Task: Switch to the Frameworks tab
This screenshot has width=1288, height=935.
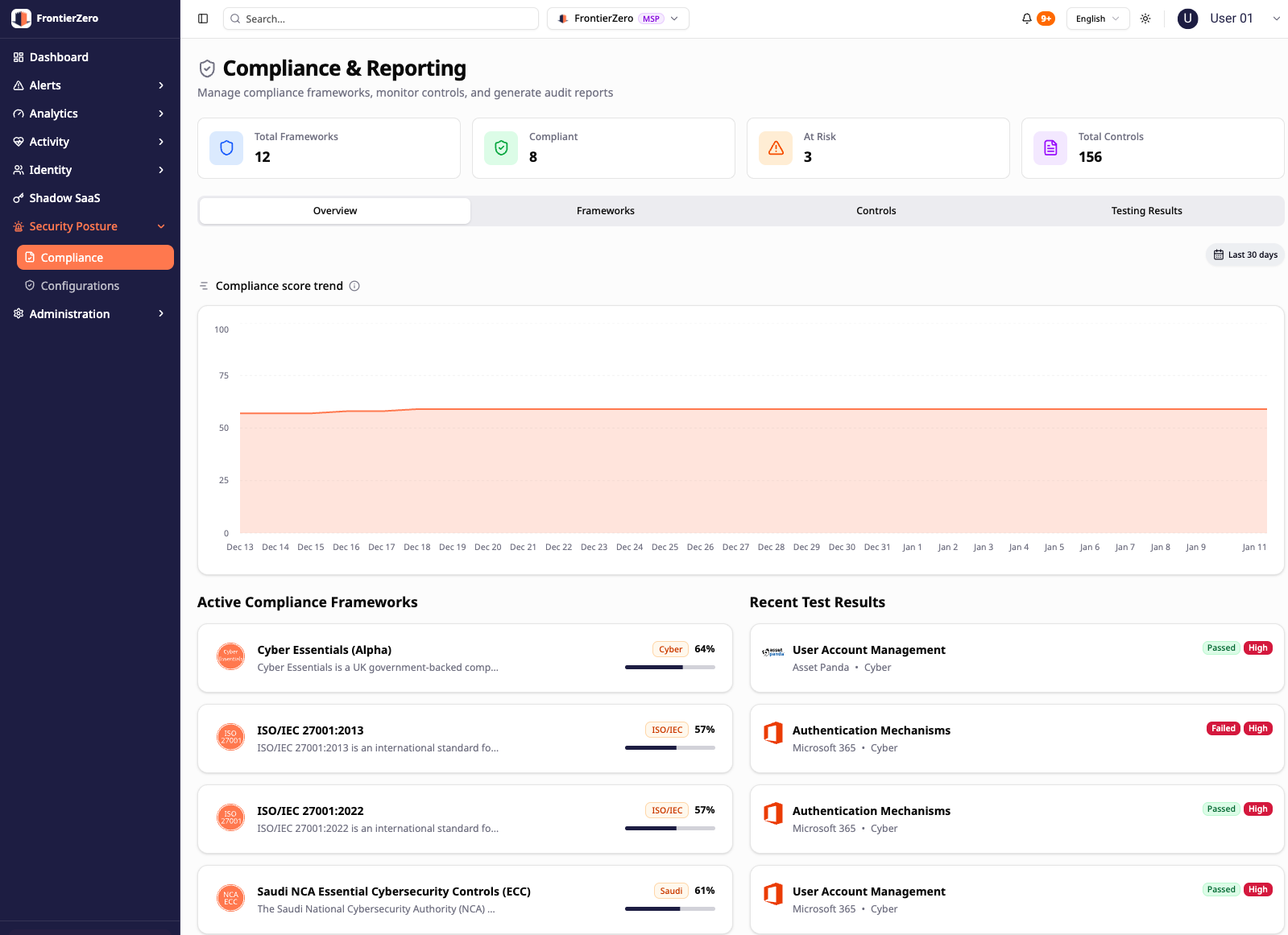Action: (x=606, y=211)
